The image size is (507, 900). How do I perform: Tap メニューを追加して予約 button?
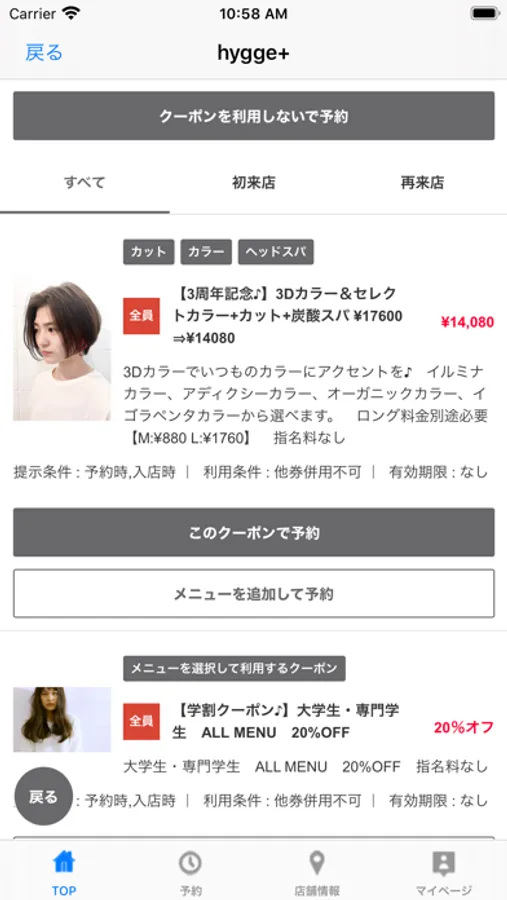click(x=254, y=593)
